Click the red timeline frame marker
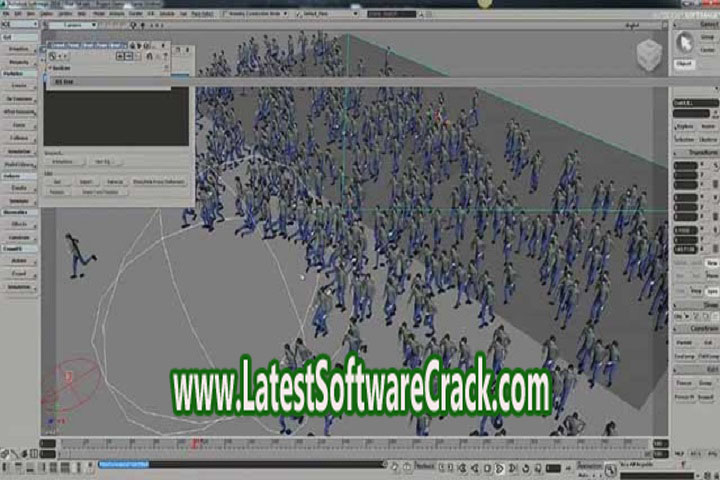720x480 pixels. coord(194,443)
